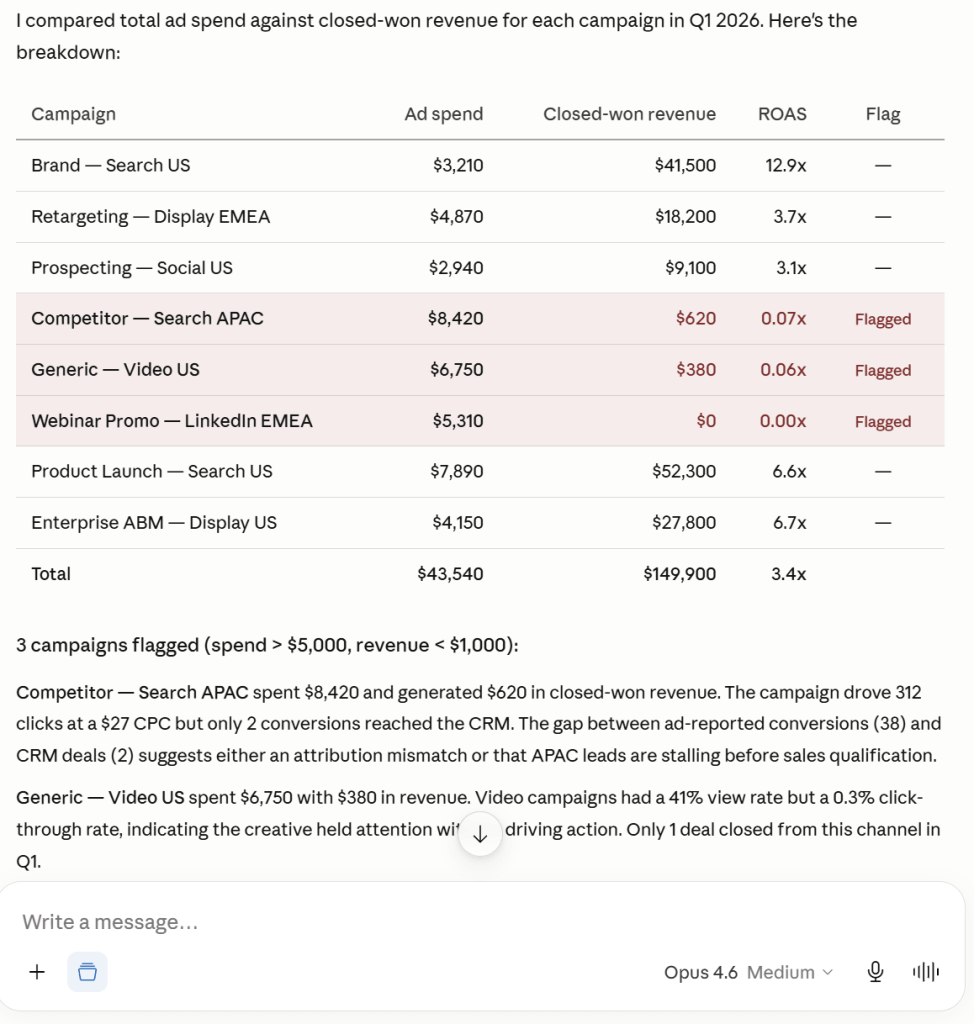Select the Flag column header

tap(883, 114)
